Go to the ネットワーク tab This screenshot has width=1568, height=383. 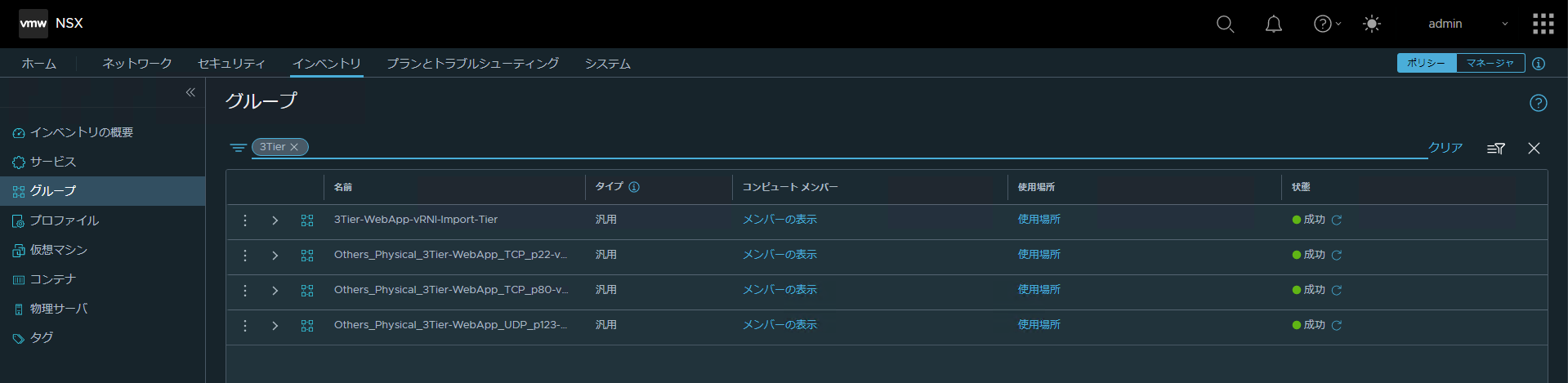[136, 63]
